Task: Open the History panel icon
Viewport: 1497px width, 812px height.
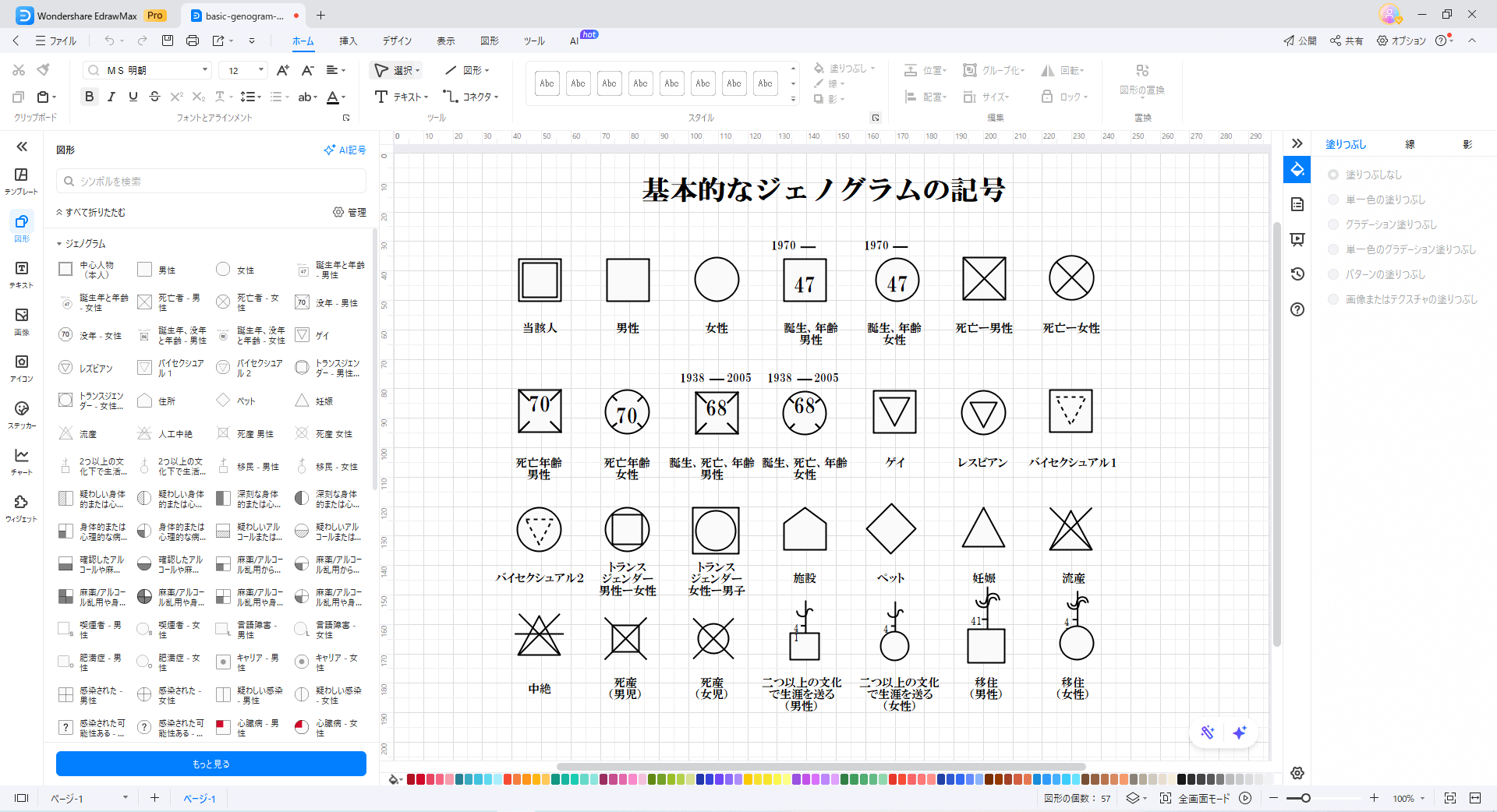Action: click(1297, 274)
